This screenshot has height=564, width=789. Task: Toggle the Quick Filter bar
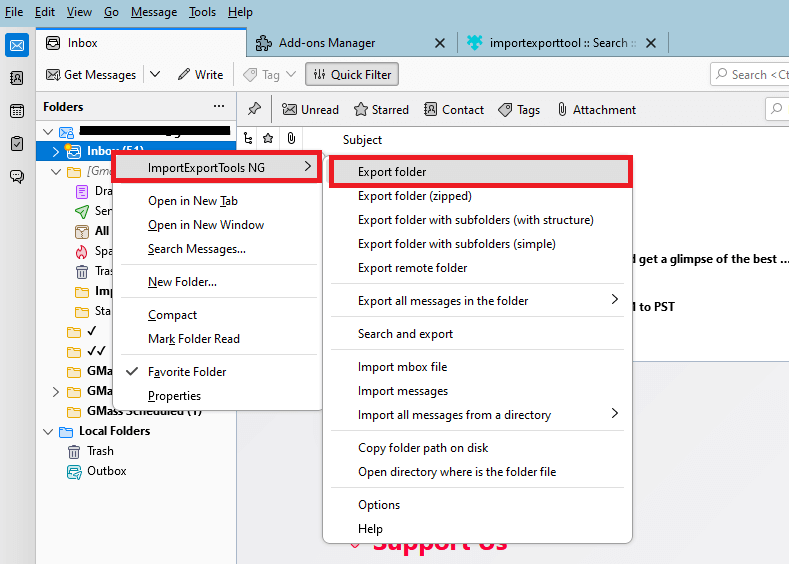[x=352, y=74]
